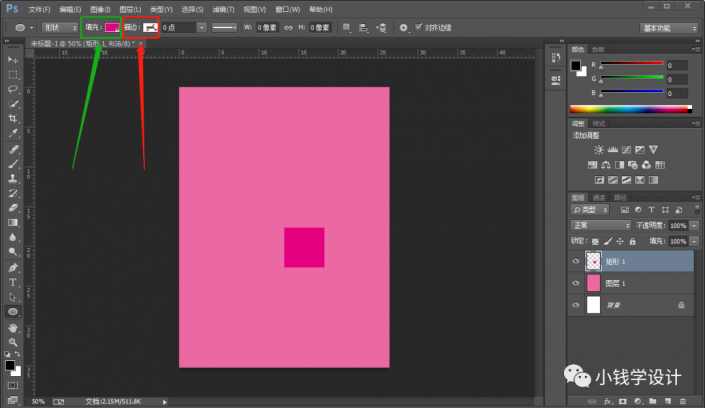Select the History Brush tool
This screenshot has width=705, height=408.
pyautogui.click(x=13, y=193)
